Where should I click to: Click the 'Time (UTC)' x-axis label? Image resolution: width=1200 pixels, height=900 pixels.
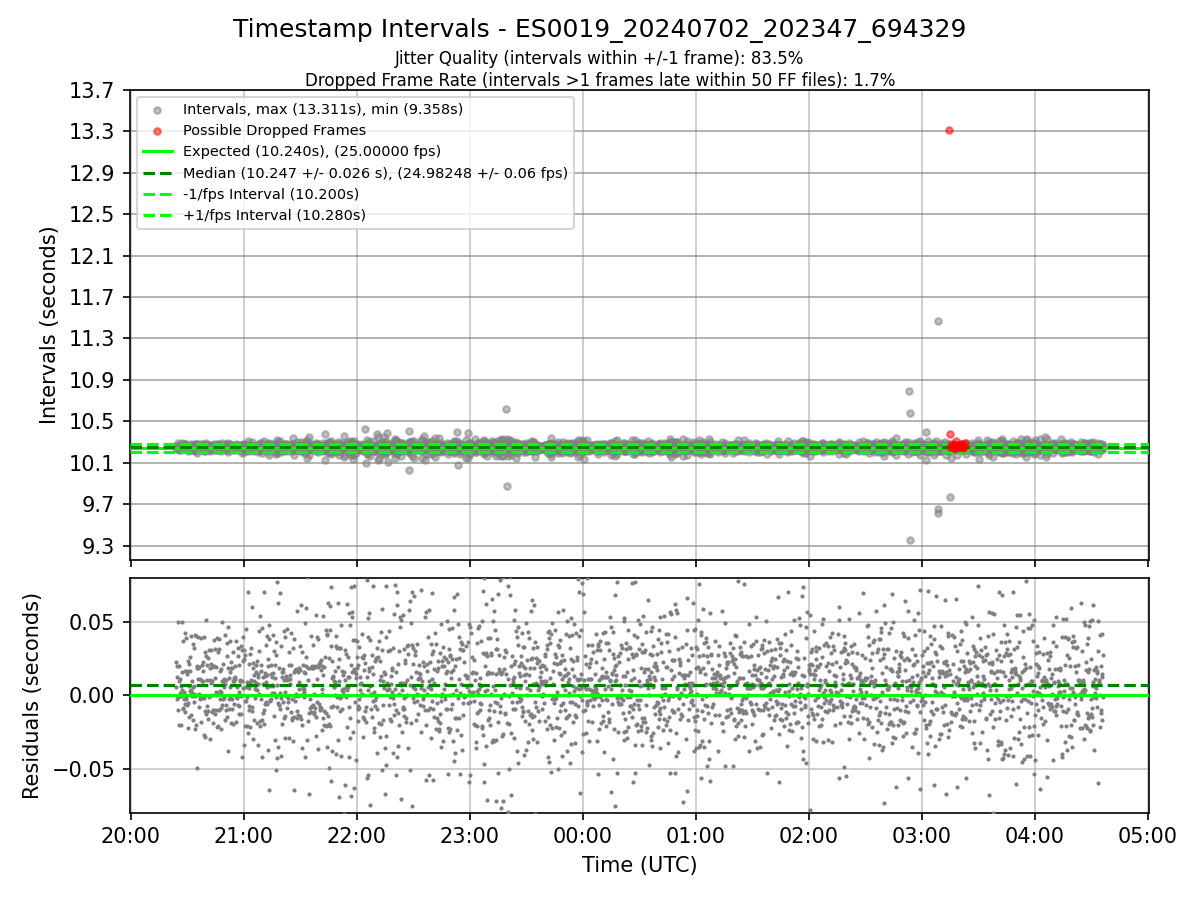639,865
